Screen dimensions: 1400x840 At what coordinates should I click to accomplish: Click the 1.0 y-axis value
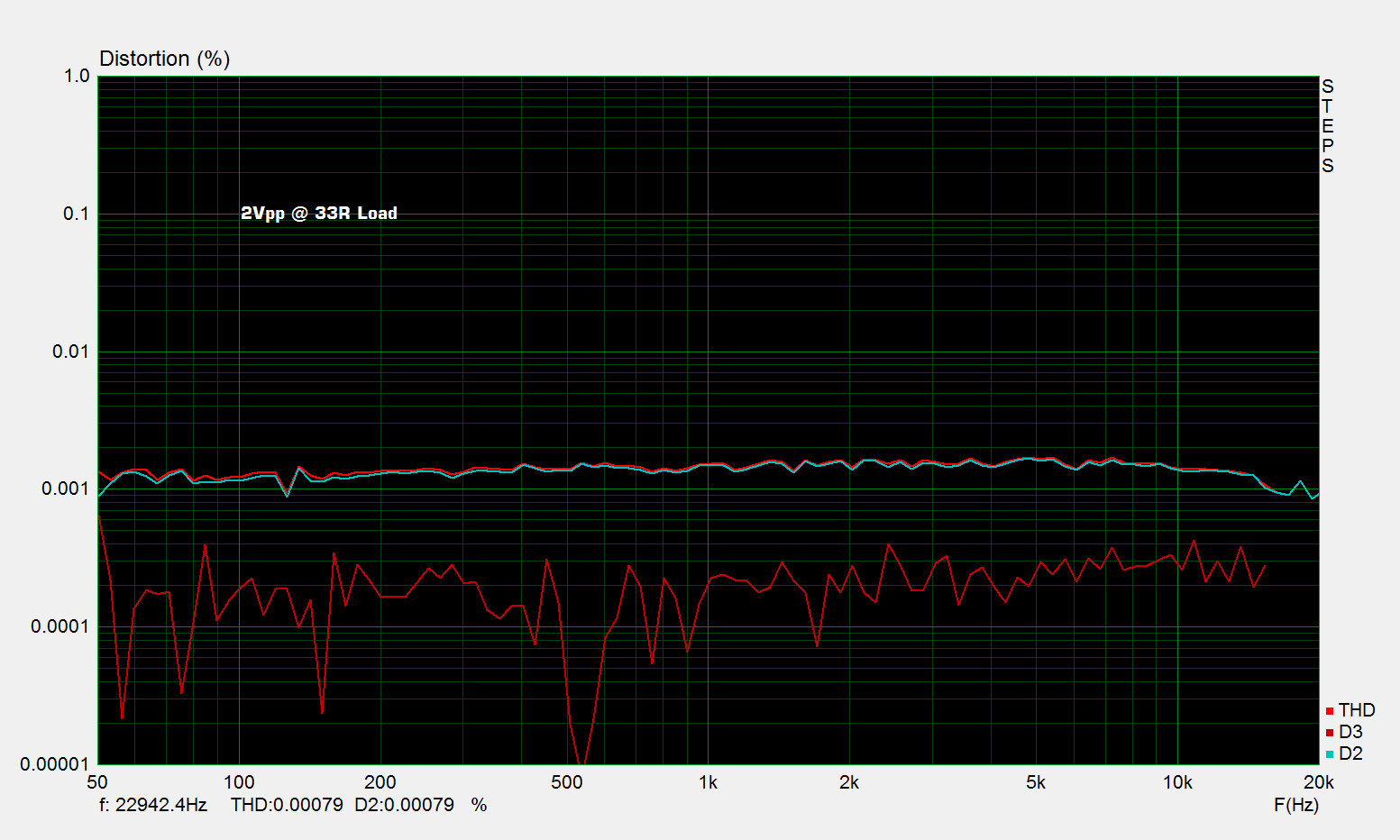[x=77, y=77]
